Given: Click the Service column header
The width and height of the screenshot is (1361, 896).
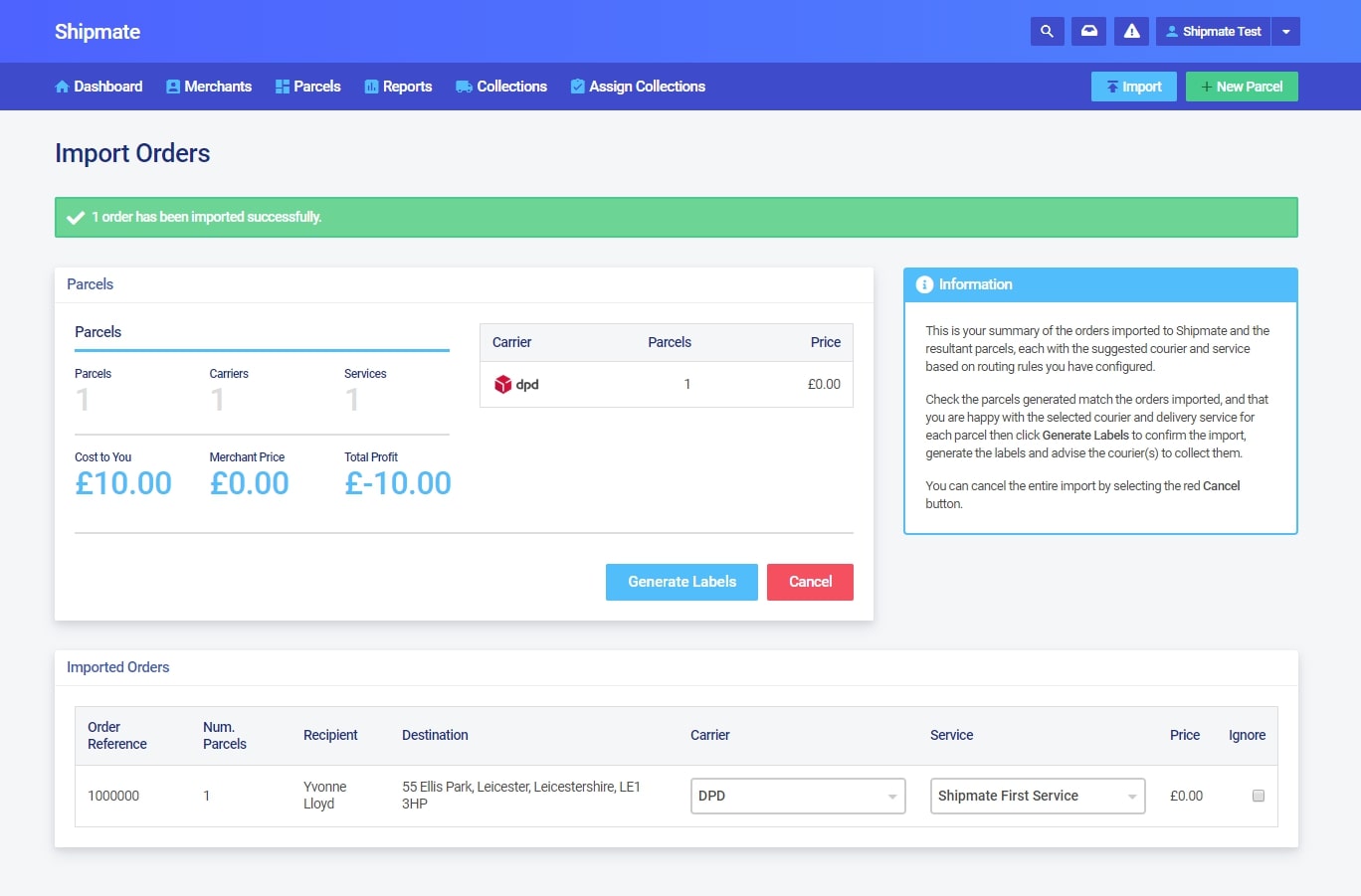Looking at the screenshot, I should [951, 735].
